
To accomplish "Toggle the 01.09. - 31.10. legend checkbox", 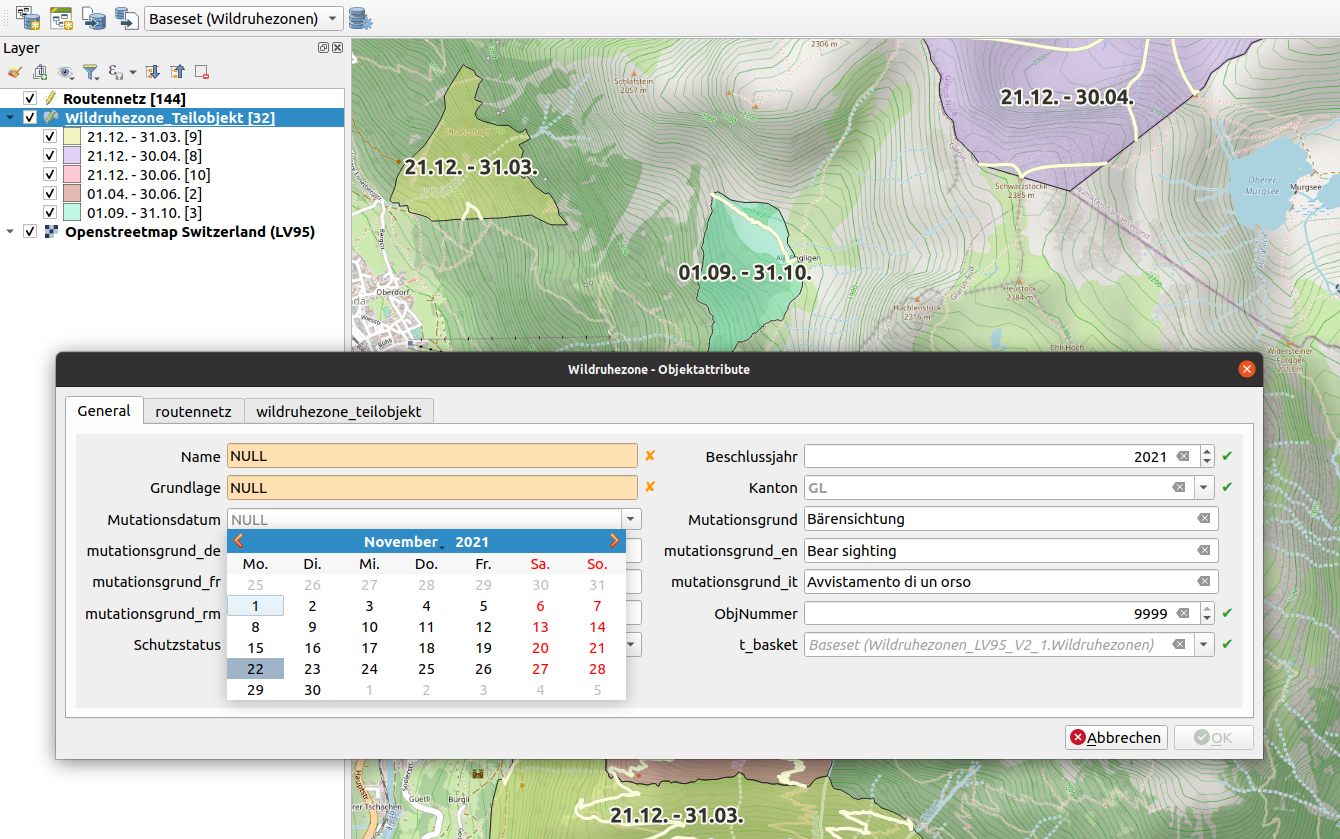I will (50, 213).
